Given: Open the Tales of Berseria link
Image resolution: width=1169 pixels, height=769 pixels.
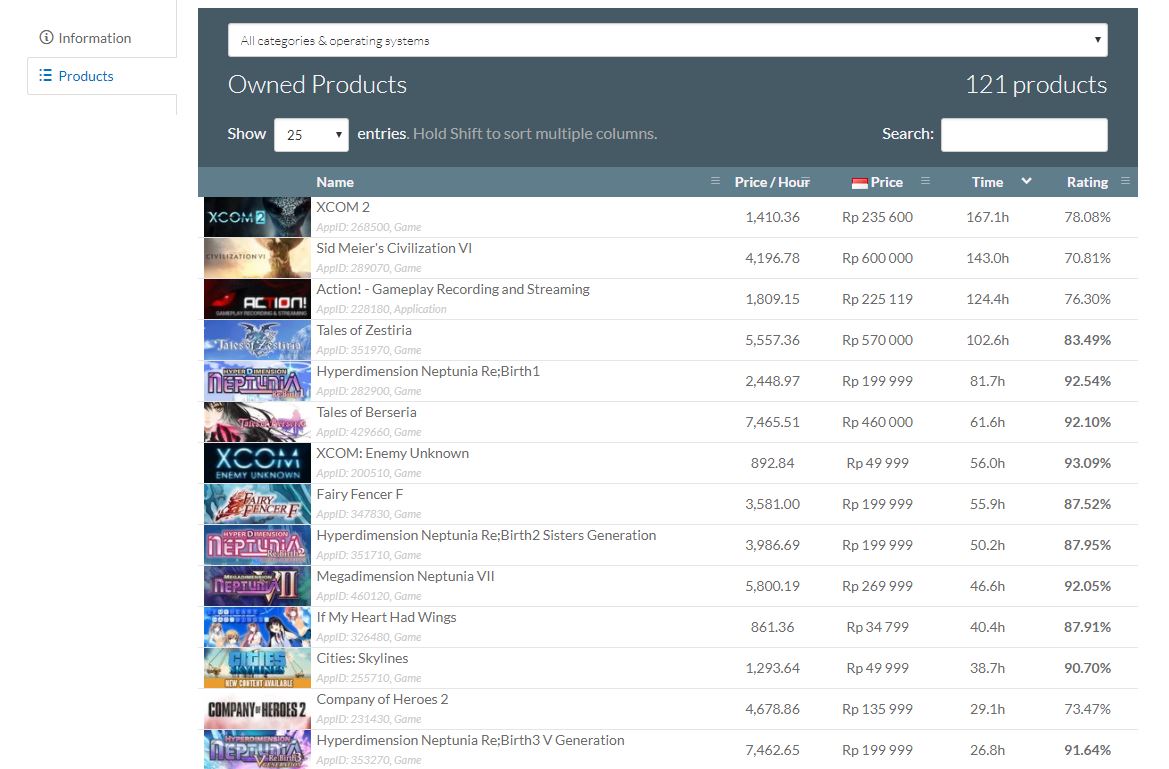Looking at the screenshot, I should [366, 412].
